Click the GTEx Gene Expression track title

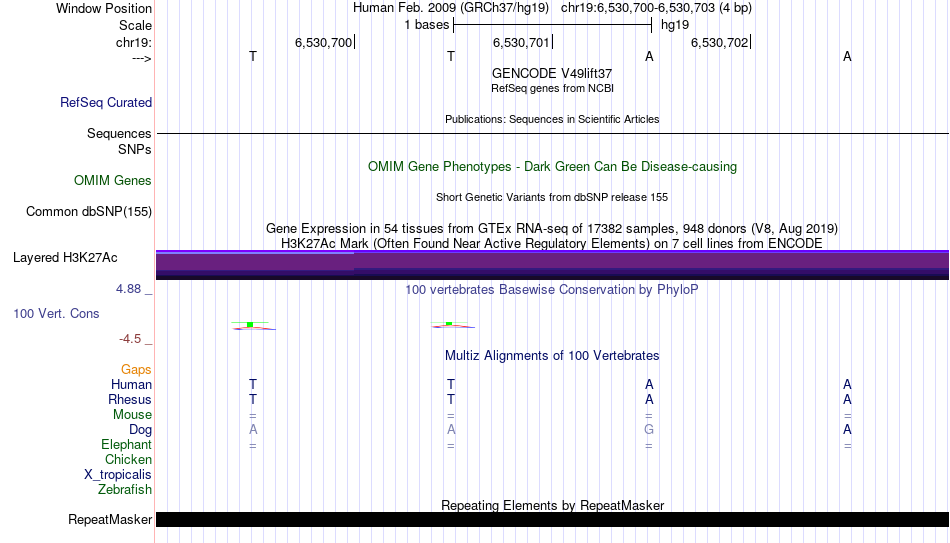click(552, 228)
